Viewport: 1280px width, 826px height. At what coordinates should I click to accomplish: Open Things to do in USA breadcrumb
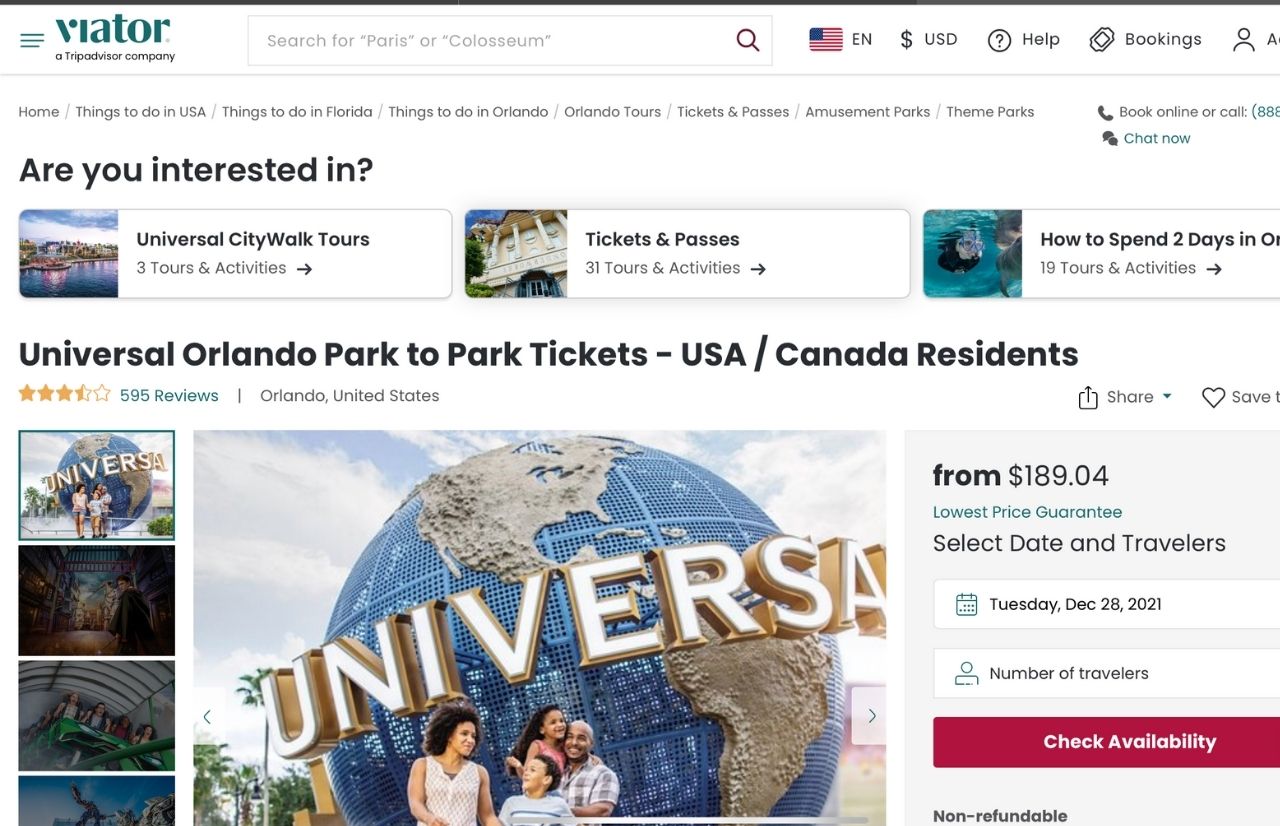tap(141, 112)
